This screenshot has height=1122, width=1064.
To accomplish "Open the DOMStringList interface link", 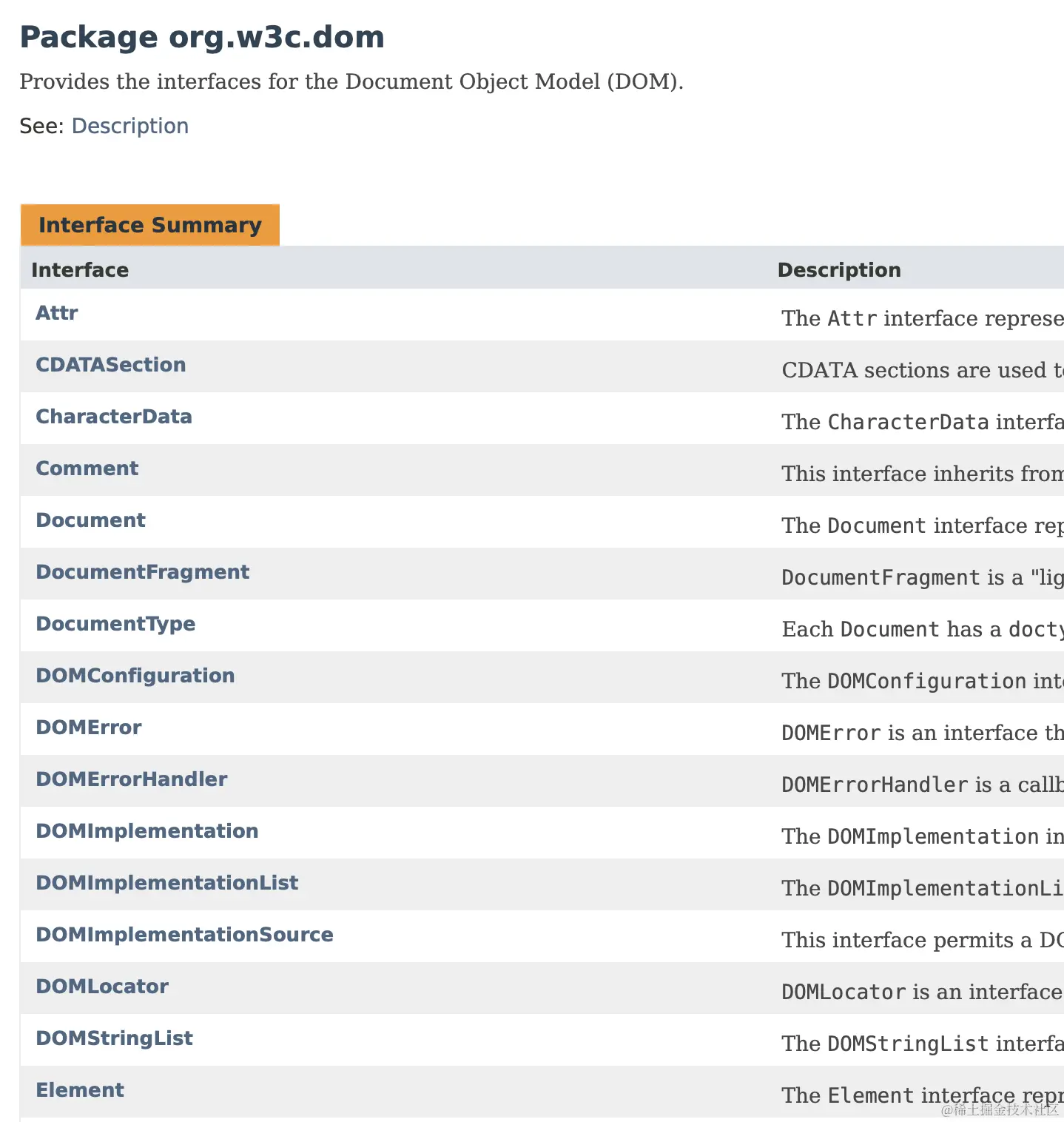I will click(115, 1038).
